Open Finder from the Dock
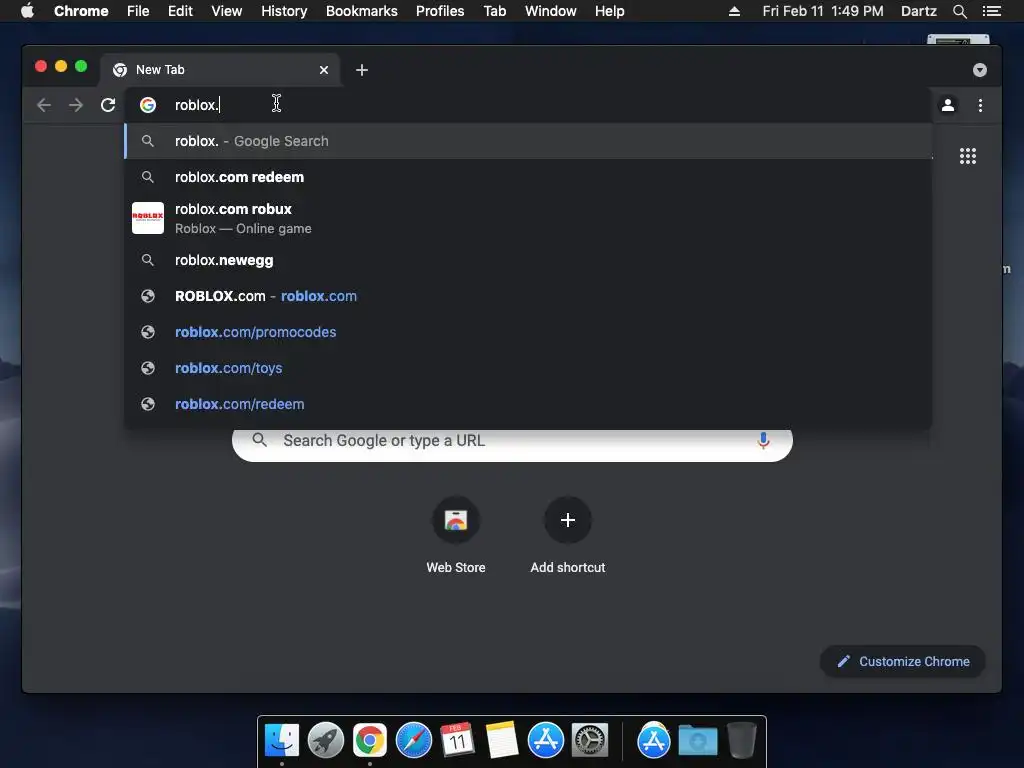Image resolution: width=1024 pixels, height=768 pixels. tap(282, 741)
